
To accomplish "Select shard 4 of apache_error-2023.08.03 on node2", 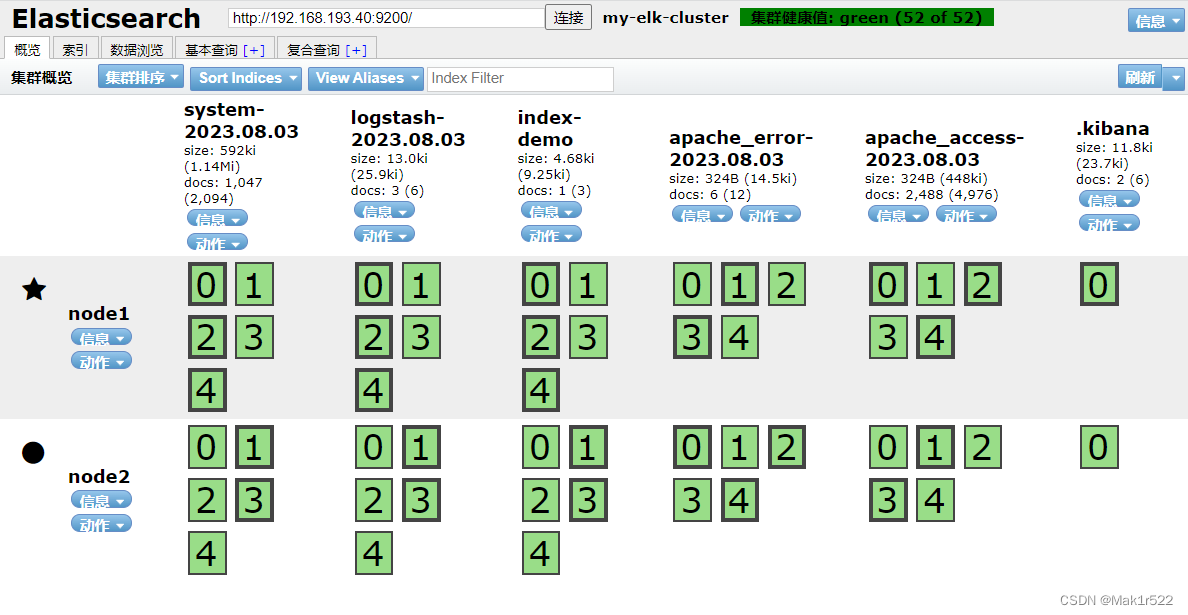I will click(739, 500).
